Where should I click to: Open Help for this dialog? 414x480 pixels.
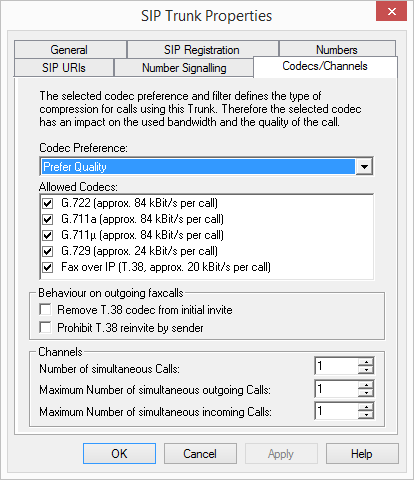[x=362, y=454]
